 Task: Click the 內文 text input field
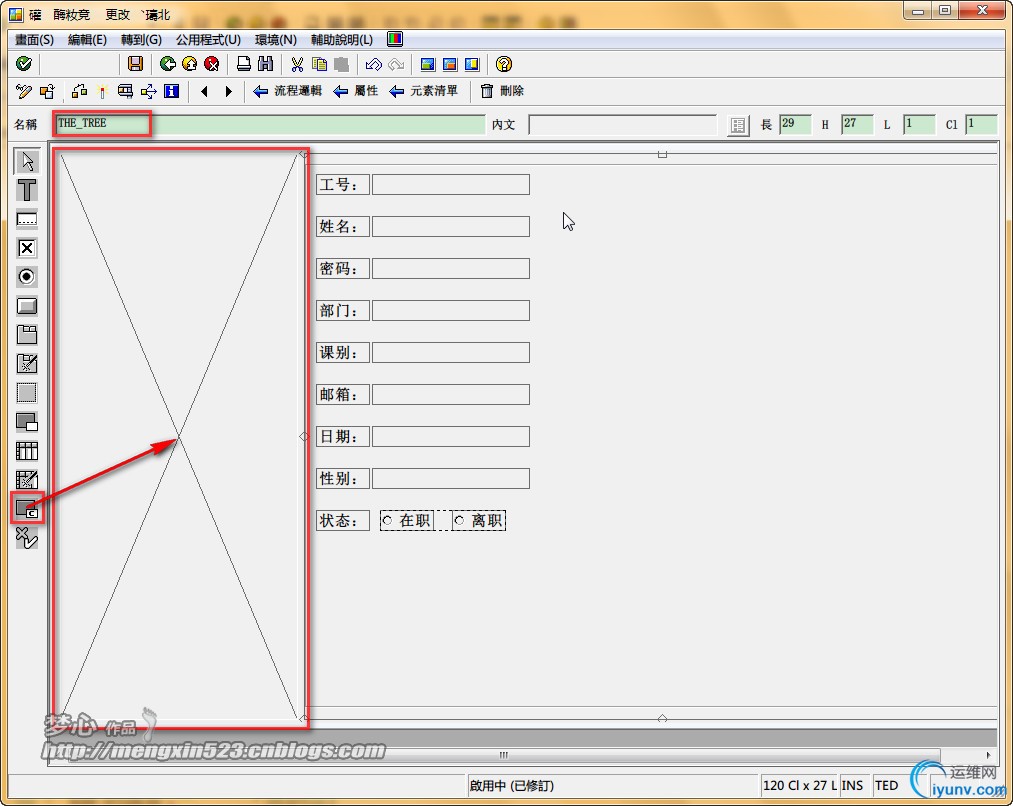(x=623, y=124)
